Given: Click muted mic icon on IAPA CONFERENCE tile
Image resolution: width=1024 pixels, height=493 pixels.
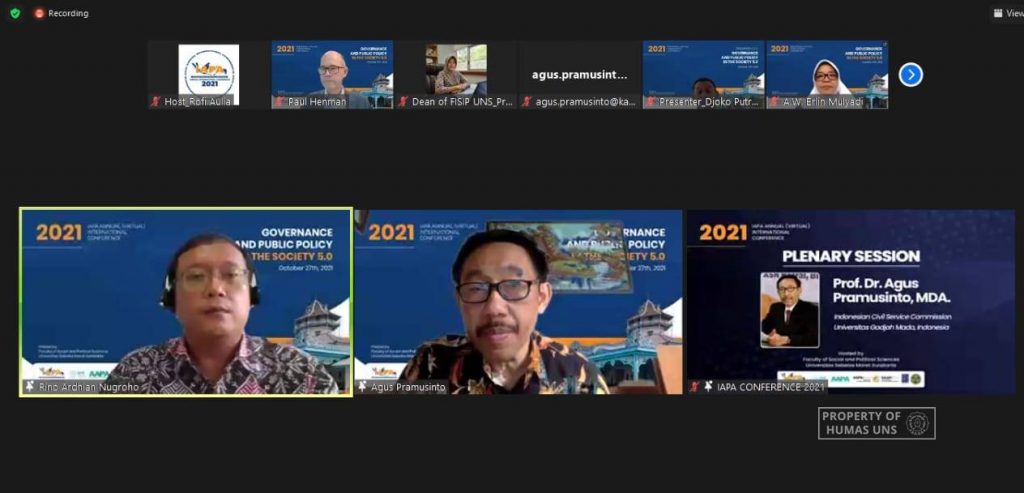Looking at the screenshot, I should pos(695,387).
